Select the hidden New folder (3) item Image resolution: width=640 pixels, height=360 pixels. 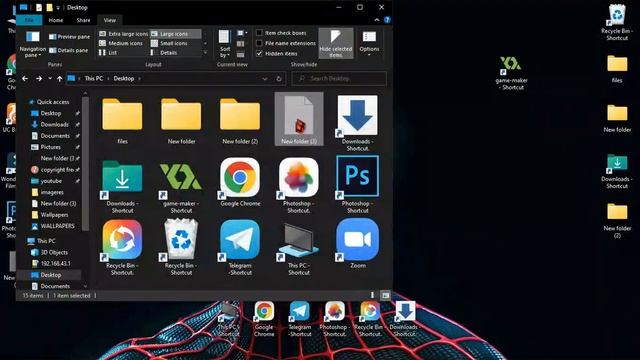[299, 119]
